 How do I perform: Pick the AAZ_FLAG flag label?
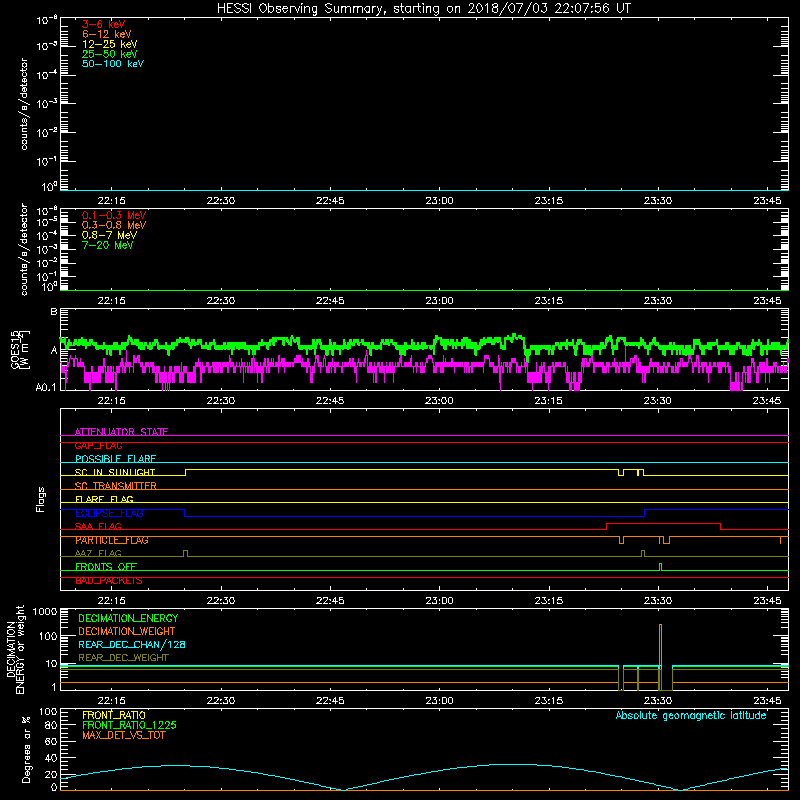click(98, 554)
